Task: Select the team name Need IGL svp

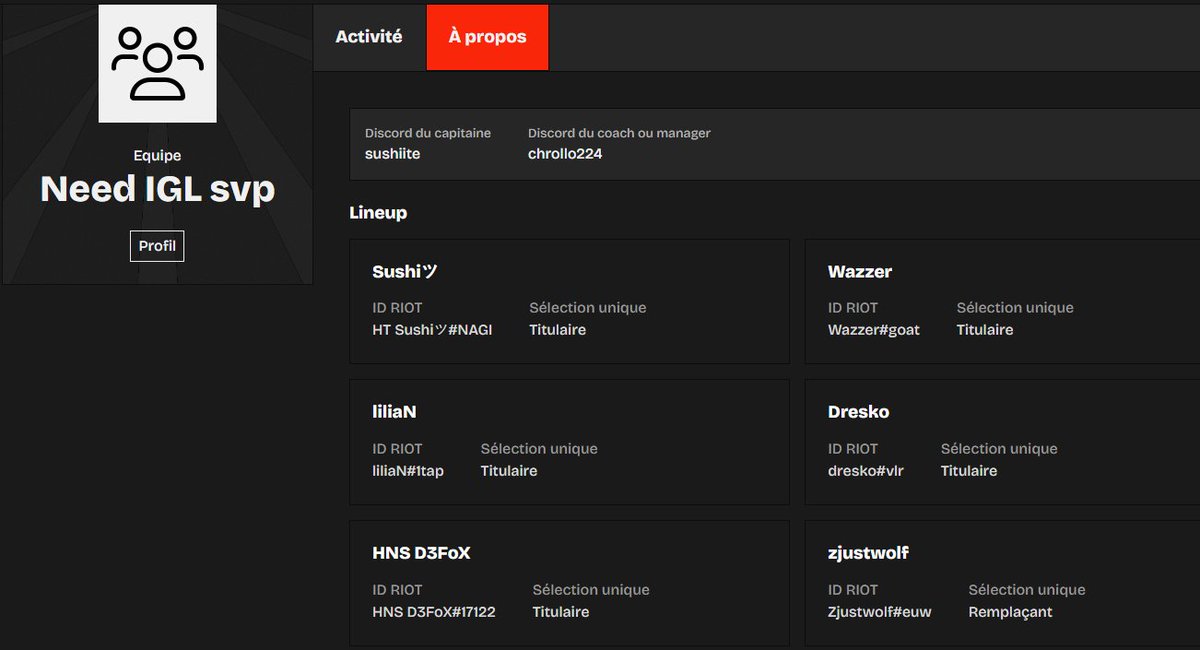Action: (x=157, y=189)
